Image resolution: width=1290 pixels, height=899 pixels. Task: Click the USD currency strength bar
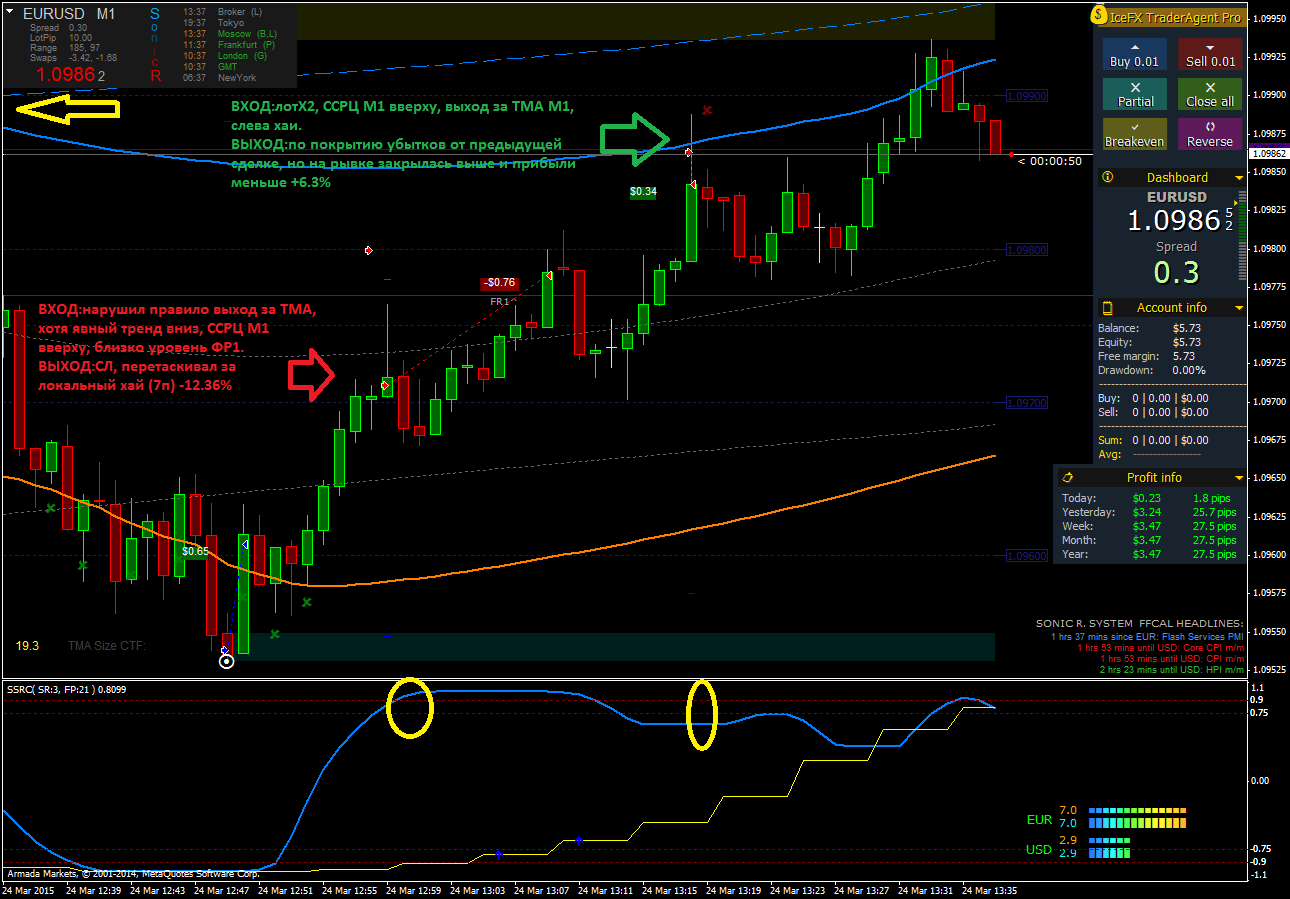pyautogui.click(x=1110, y=847)
